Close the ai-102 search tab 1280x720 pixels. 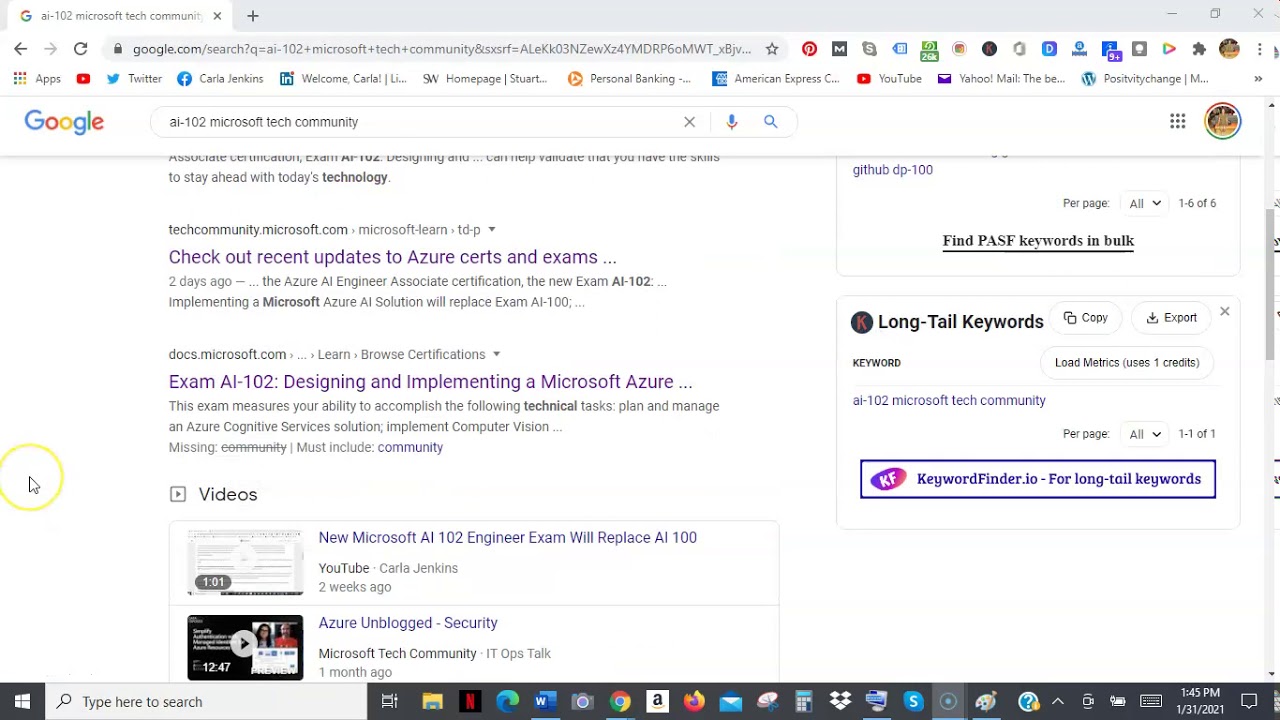[x=217, y=16]
